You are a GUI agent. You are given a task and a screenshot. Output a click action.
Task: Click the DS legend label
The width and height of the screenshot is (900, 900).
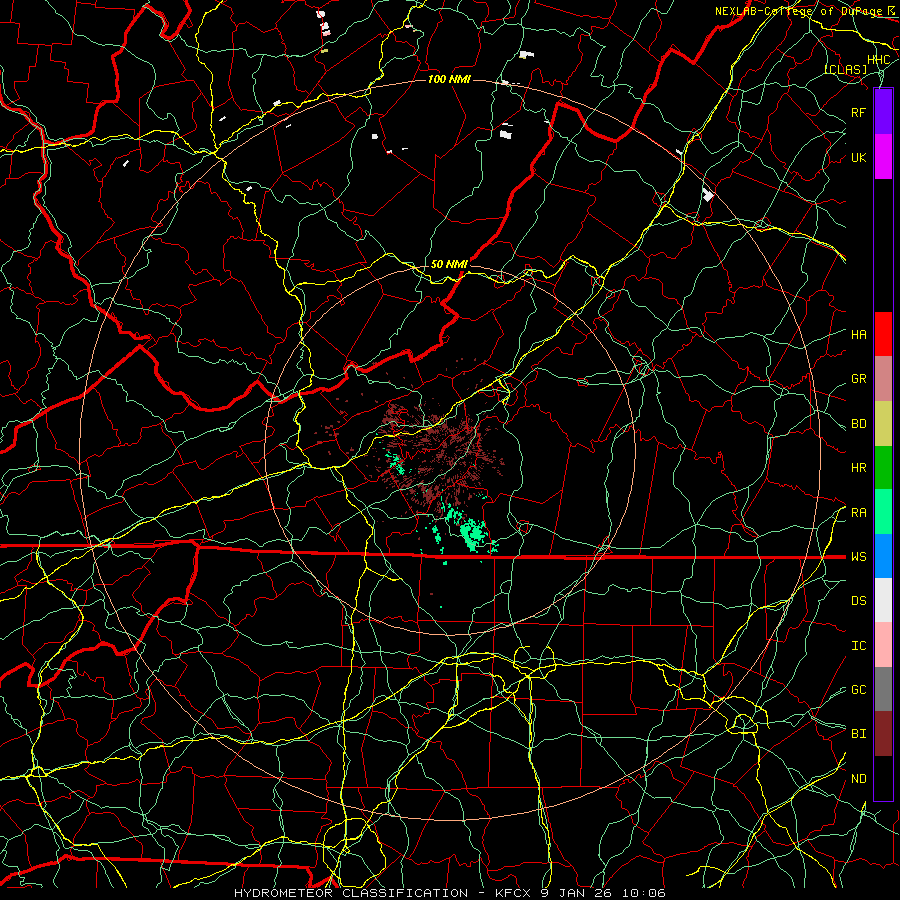pos(858,601)
